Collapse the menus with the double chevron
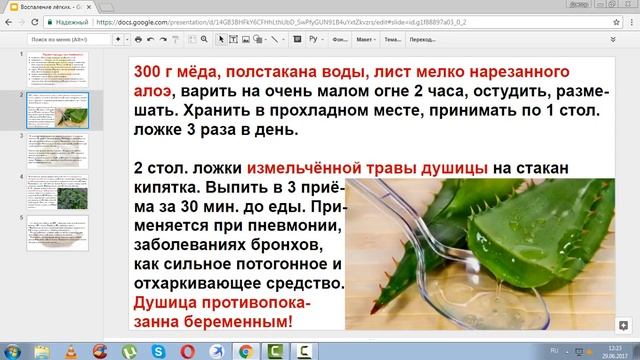Viewport: 640px width, 360px height. coord(613,40)
